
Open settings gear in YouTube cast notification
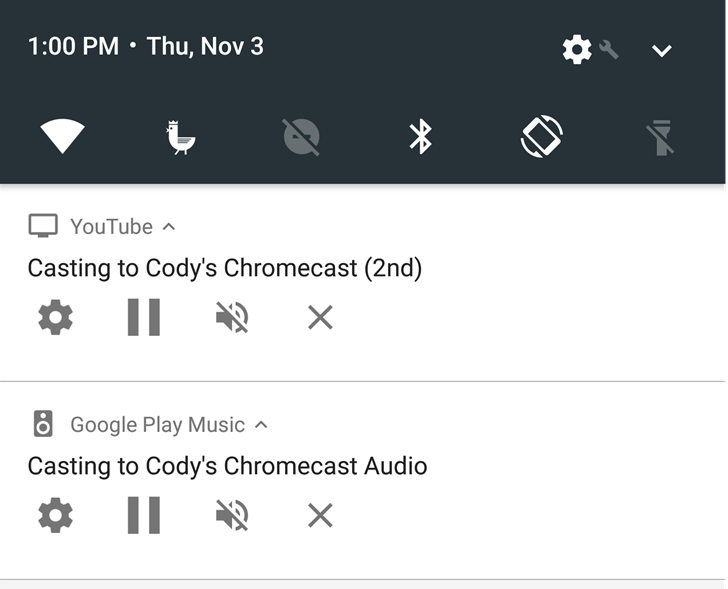(x=55, y=318)
